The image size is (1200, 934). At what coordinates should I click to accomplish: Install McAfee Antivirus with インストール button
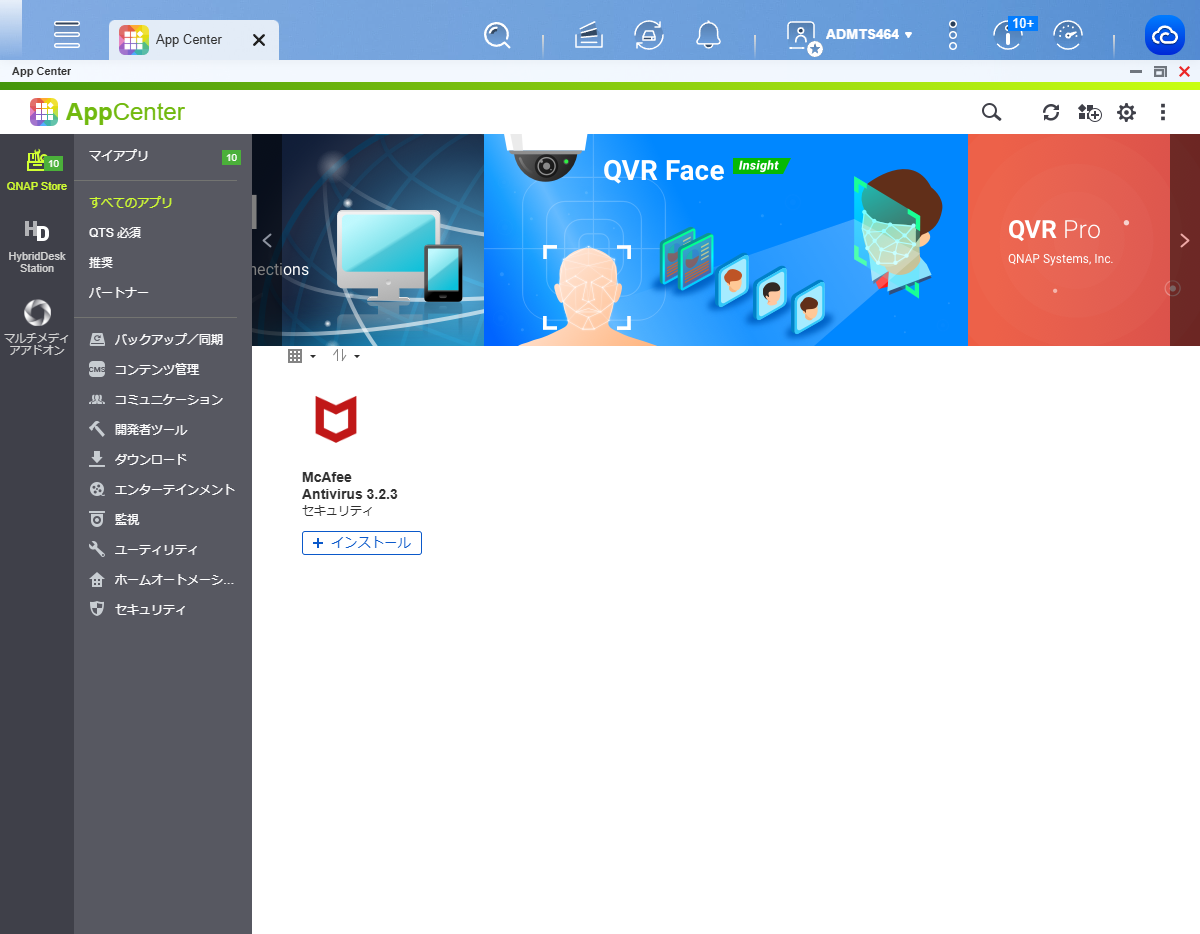362,543
